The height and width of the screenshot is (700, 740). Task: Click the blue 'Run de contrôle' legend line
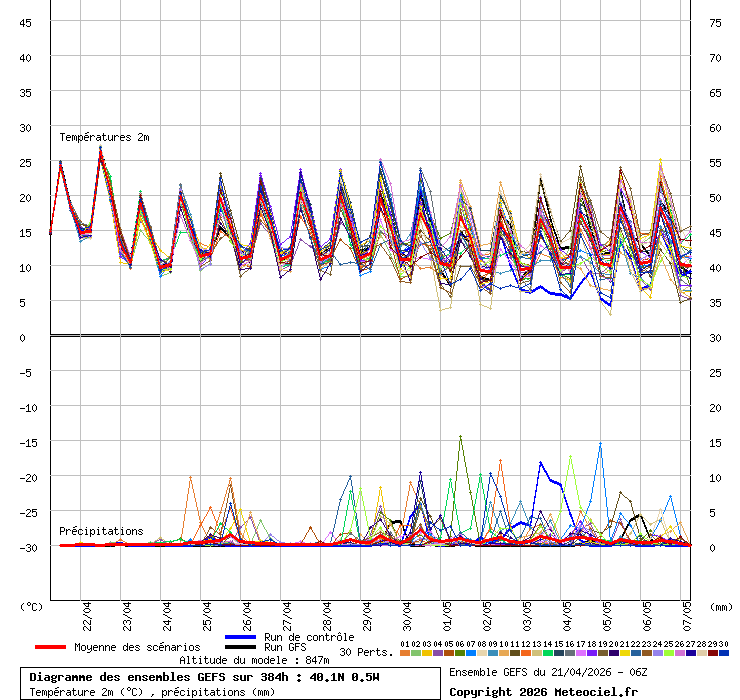click(x=241, y=637)
